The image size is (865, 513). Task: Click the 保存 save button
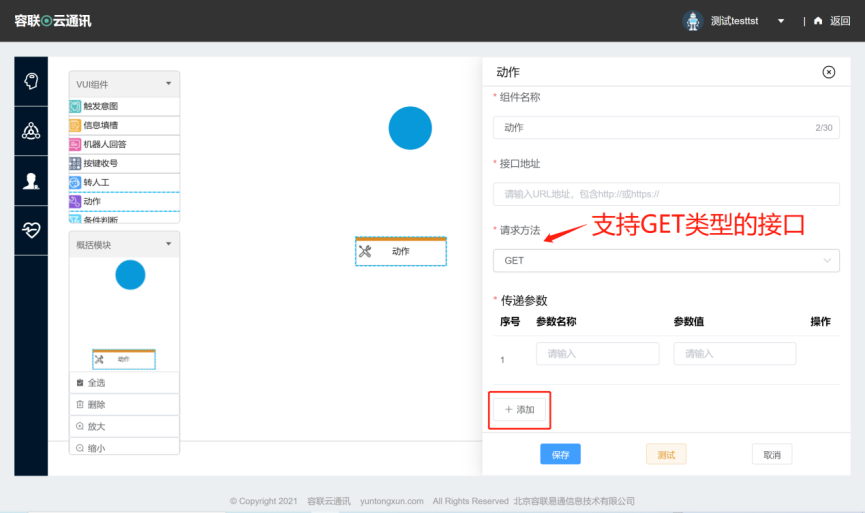tap(560, 454)
